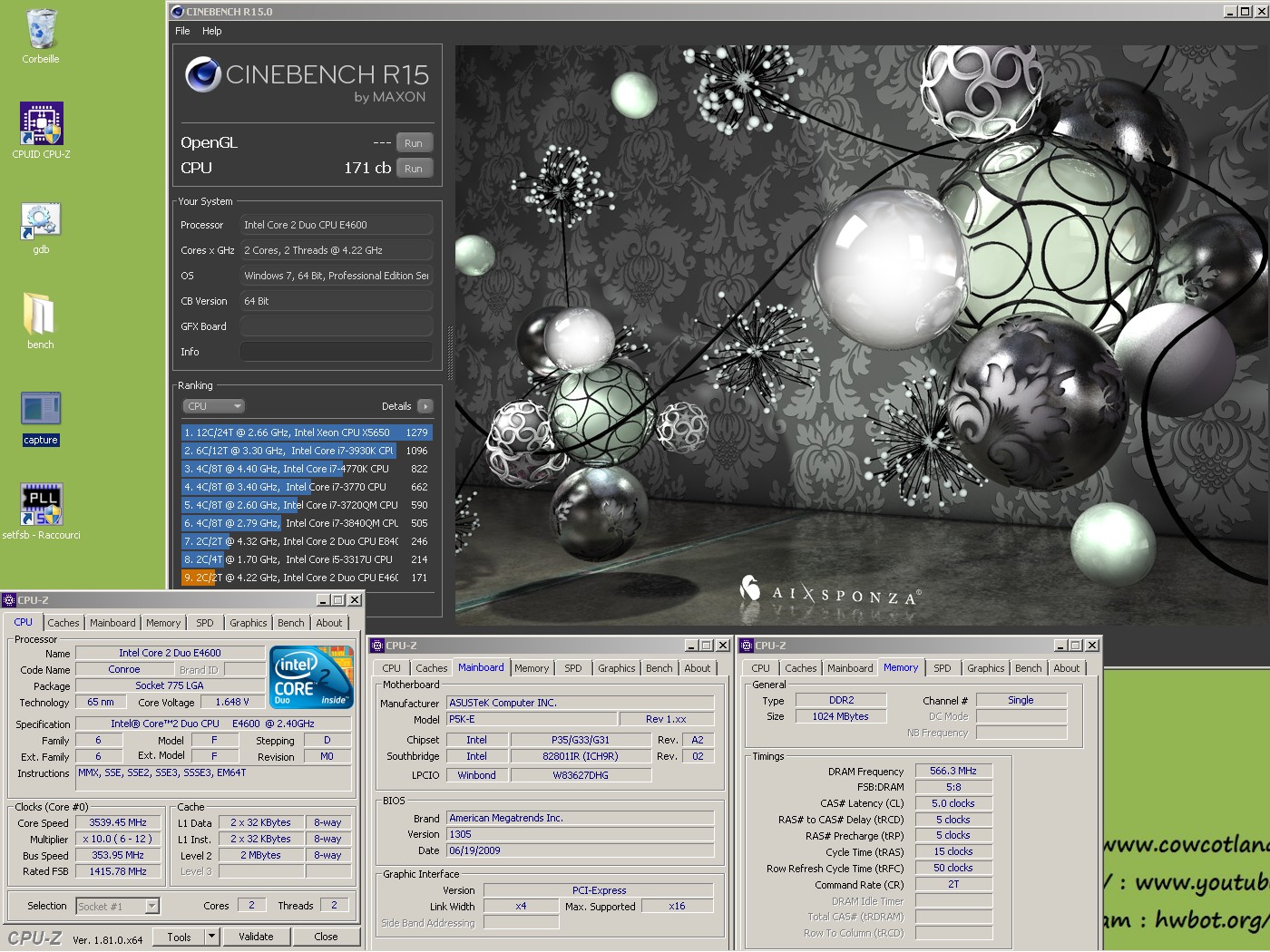Click the Cinebench window title icon

(x=178, y=12)
